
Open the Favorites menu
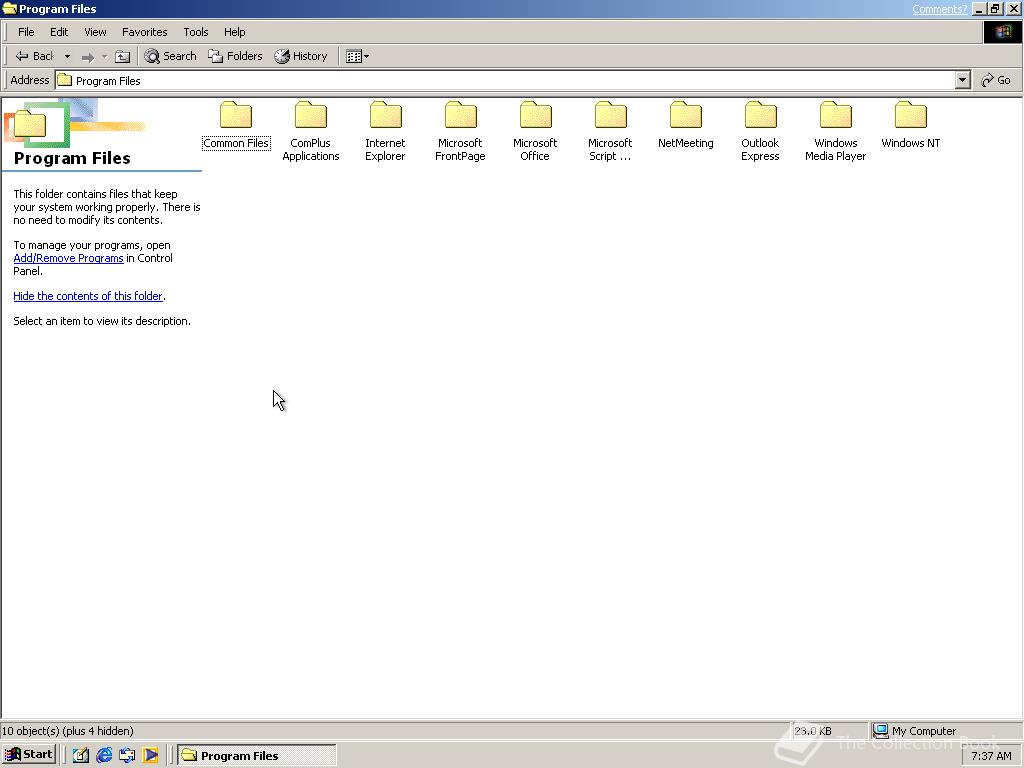click(144, 32)
